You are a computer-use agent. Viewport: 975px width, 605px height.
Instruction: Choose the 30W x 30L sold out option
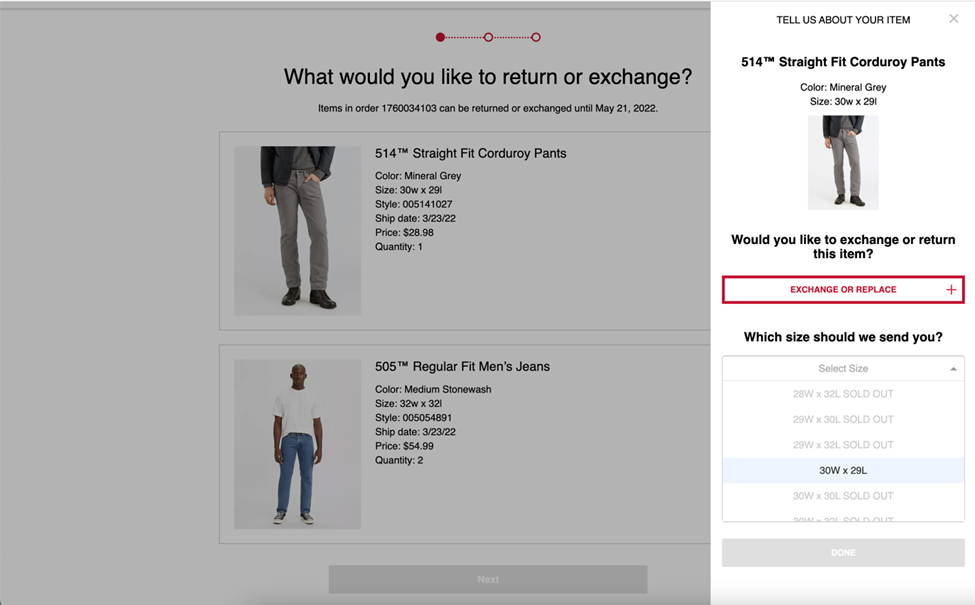tap(842, 496)
